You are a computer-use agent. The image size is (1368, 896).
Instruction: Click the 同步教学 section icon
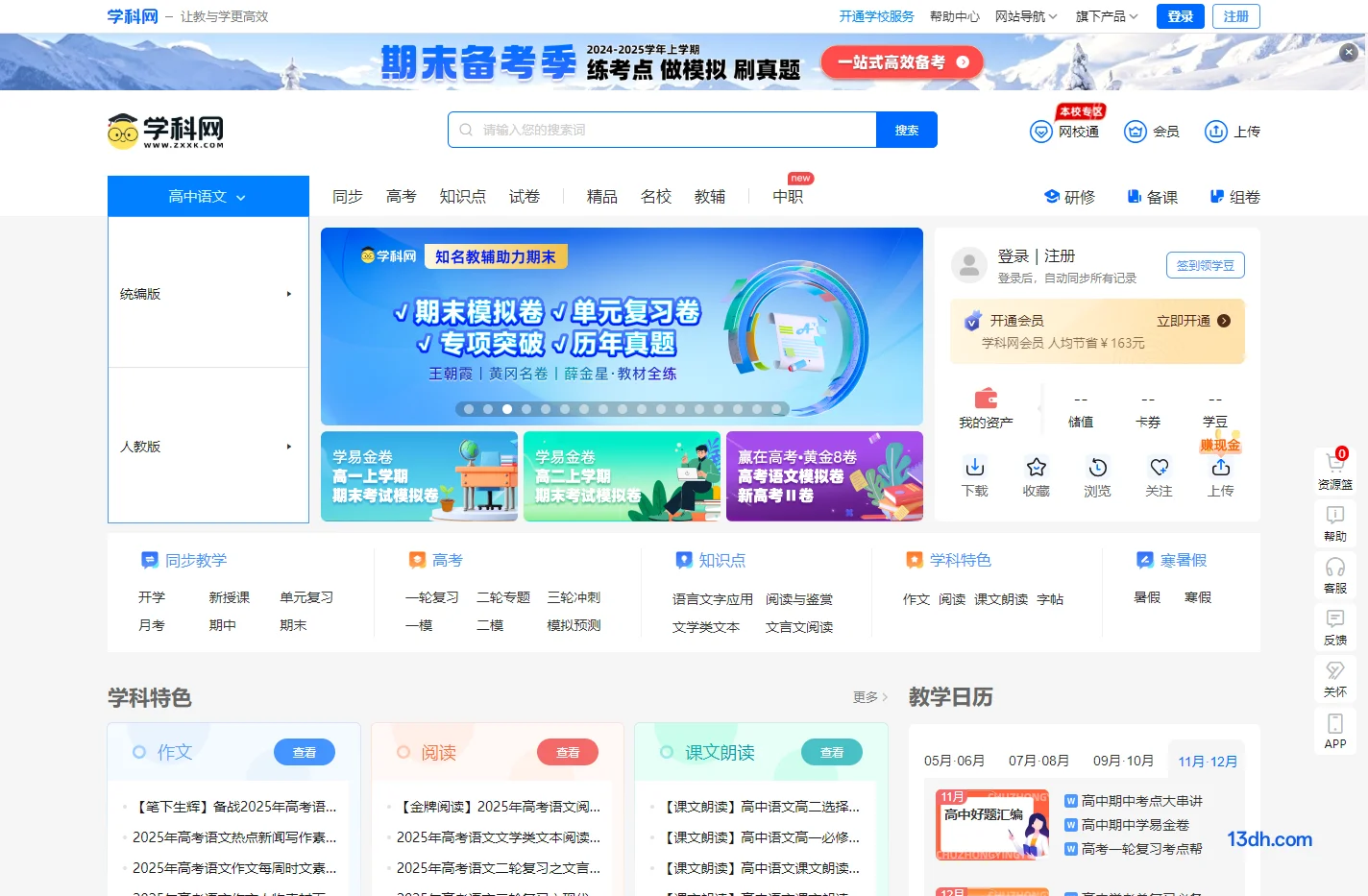click(150, 560)
